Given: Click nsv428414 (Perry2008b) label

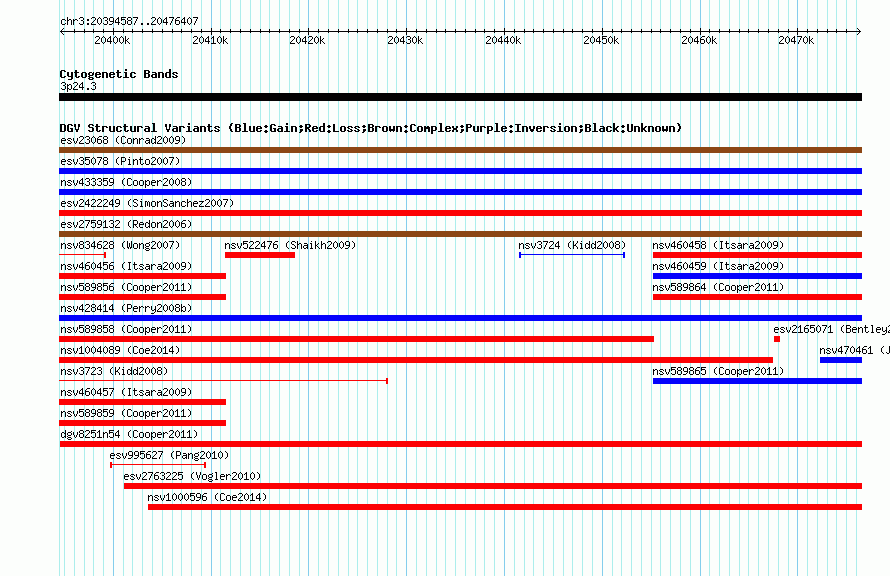Looking at the screenshot, I should tap(126, 308).
